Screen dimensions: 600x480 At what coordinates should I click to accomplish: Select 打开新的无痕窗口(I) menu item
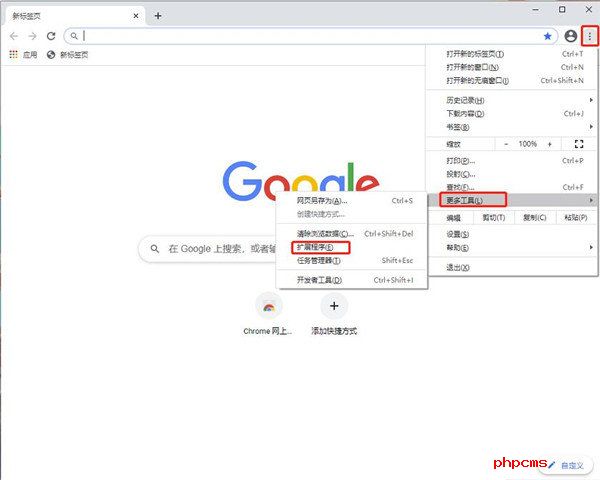click(512, 80)
